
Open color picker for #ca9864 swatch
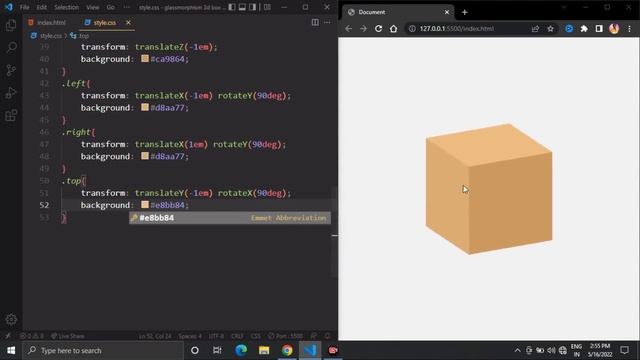coord(145,59)
